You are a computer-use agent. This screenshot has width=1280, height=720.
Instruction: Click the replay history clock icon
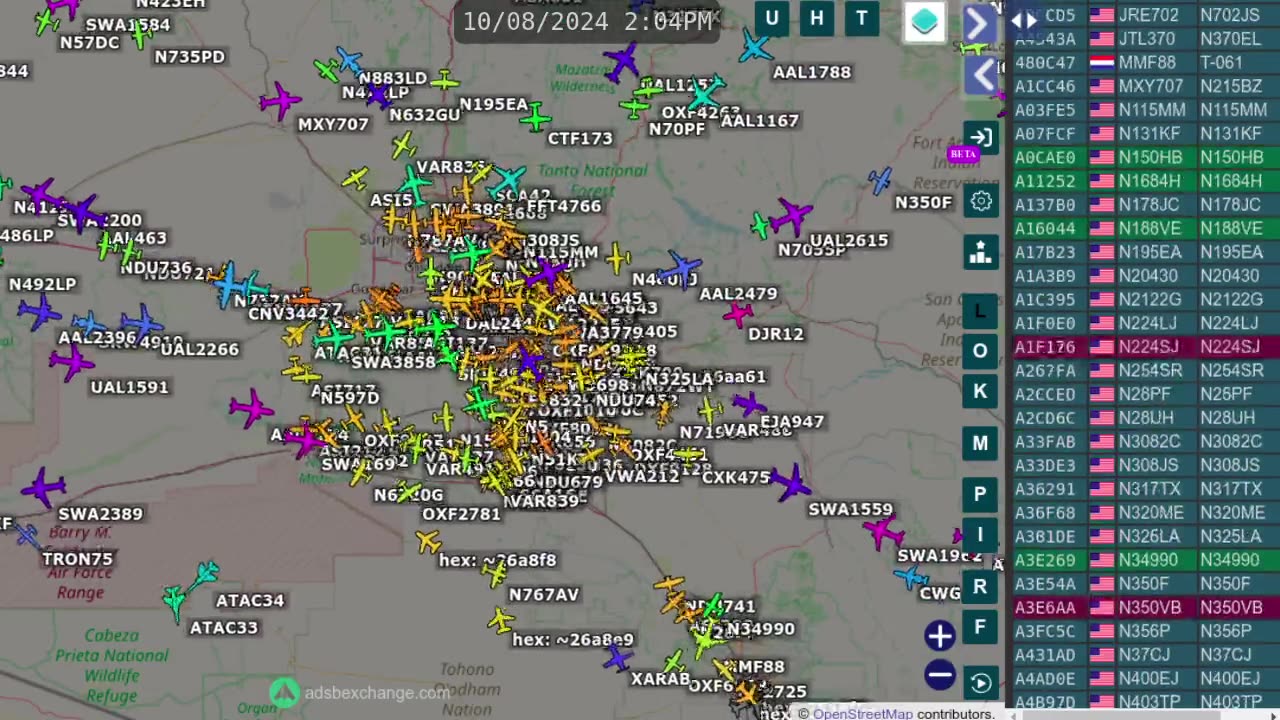click(x=980, y=683)
